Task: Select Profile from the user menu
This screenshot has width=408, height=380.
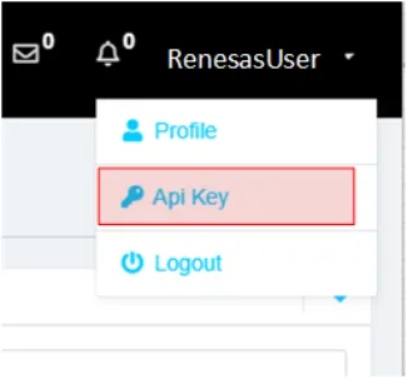Action: (236, 131)
